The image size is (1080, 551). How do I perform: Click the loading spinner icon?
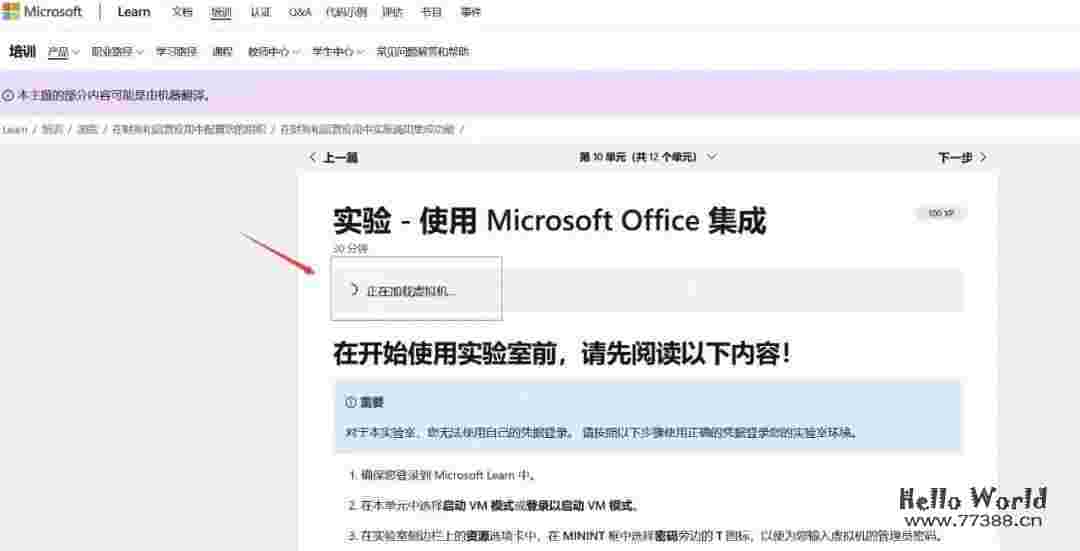coord(354,290)
